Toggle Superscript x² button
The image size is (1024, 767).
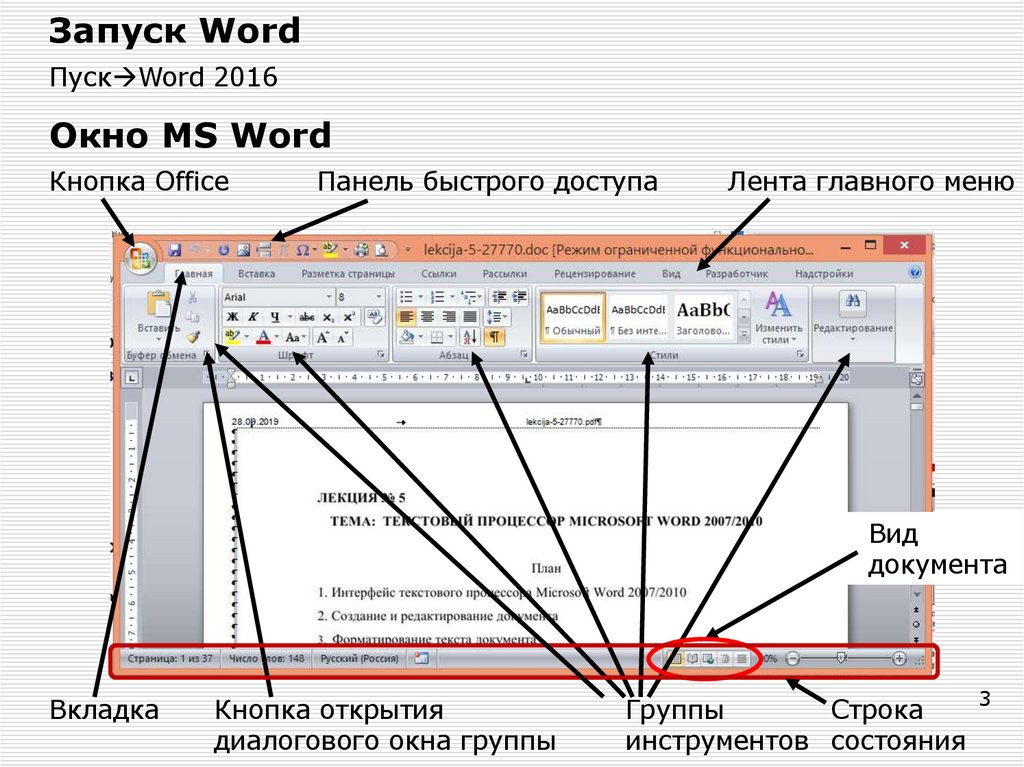click(349, 317)
